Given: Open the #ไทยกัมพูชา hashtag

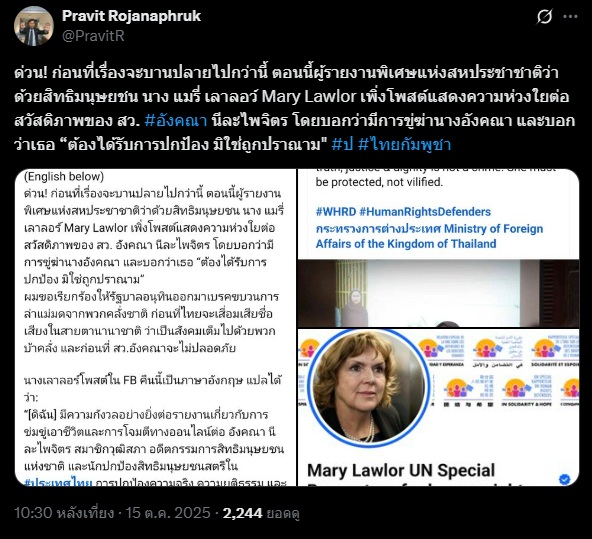Looking at the screenshot, I should point(404,145).
